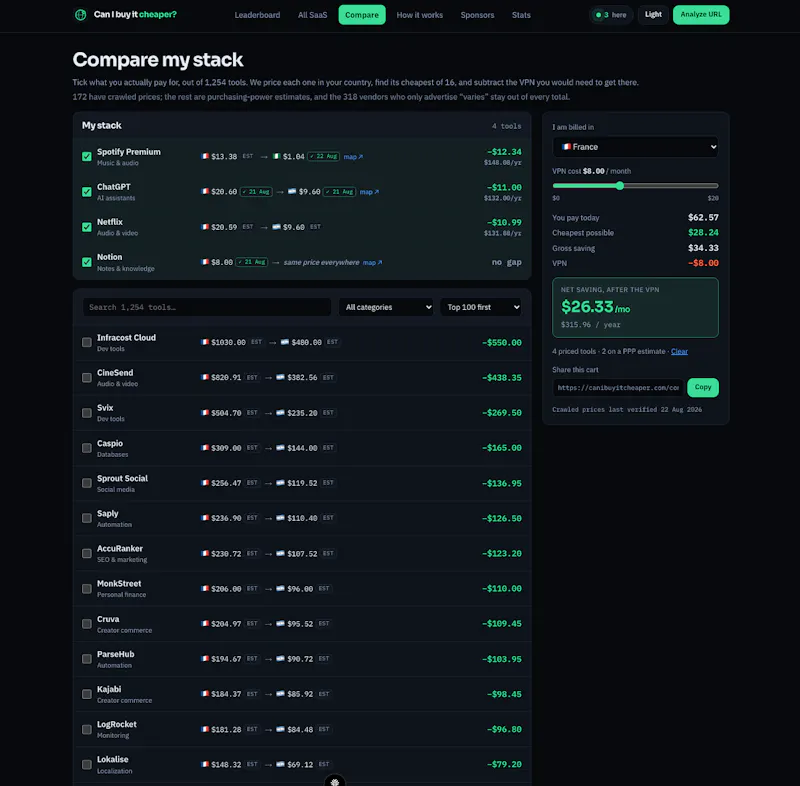Image resolution: width=800 pixels, height=786 pixels.
Task: Click the Clear link
Action: [x=679, y=351]
